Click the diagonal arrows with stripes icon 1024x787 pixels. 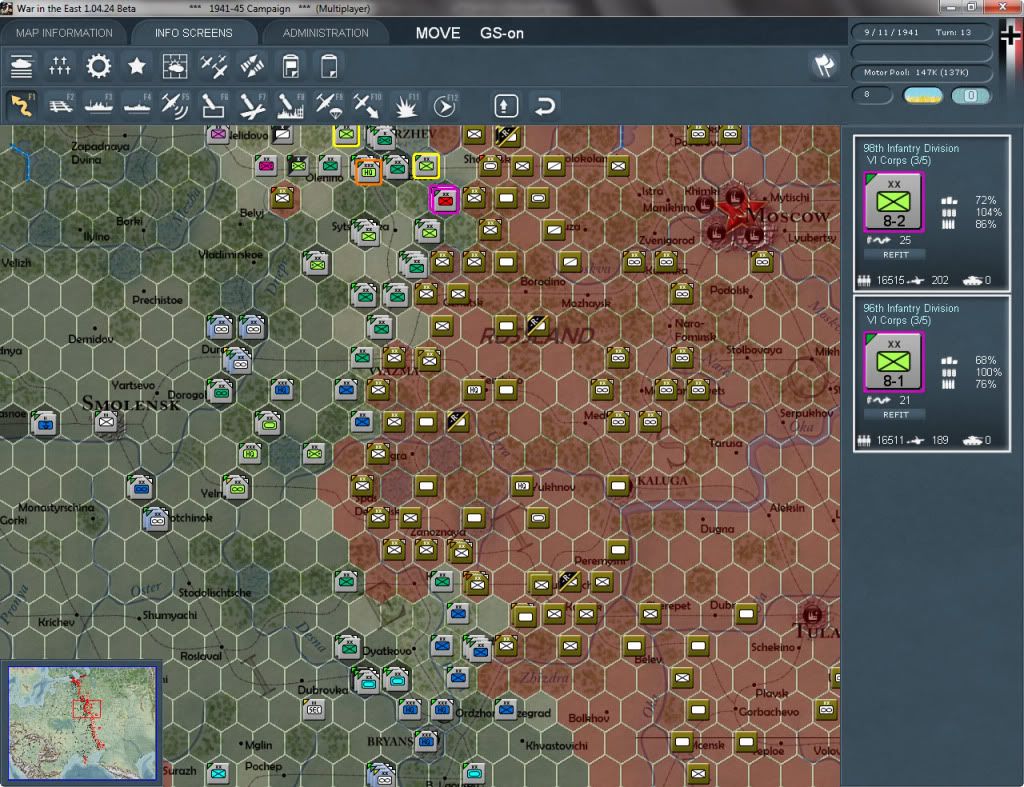pyautogui.click(x=252, y=66)
